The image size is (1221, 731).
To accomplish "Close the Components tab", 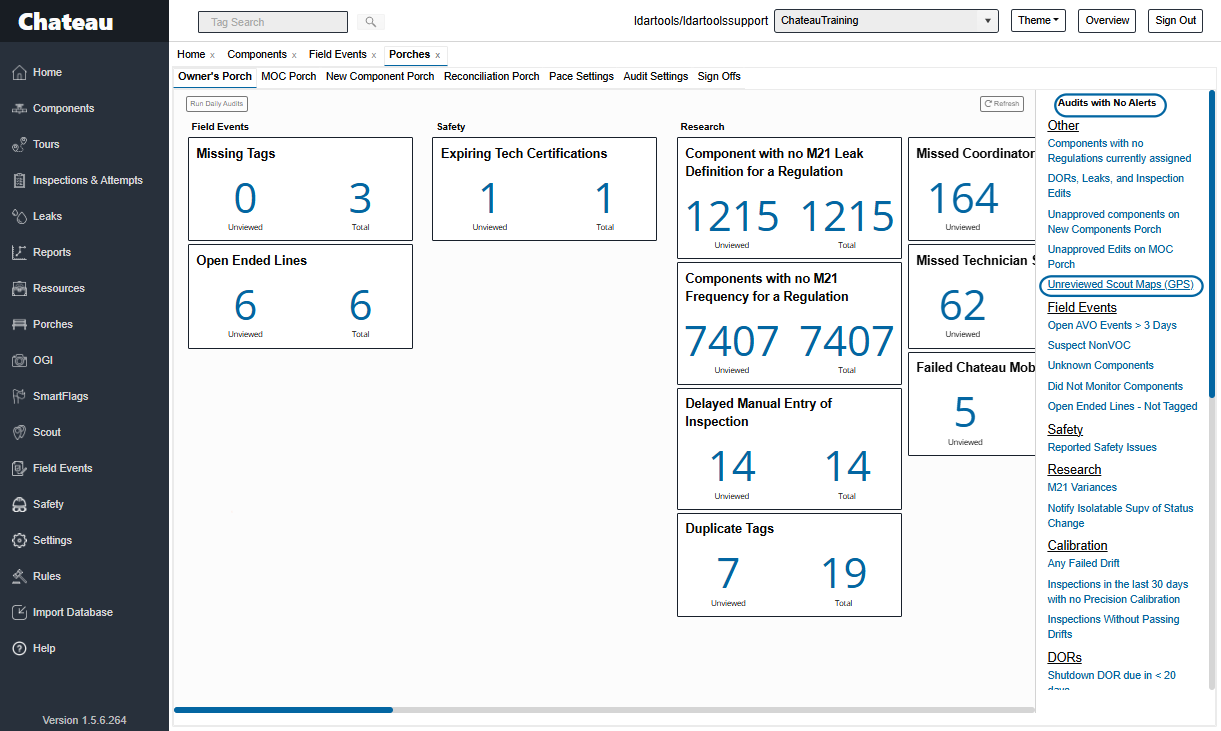I will point(294,55).
